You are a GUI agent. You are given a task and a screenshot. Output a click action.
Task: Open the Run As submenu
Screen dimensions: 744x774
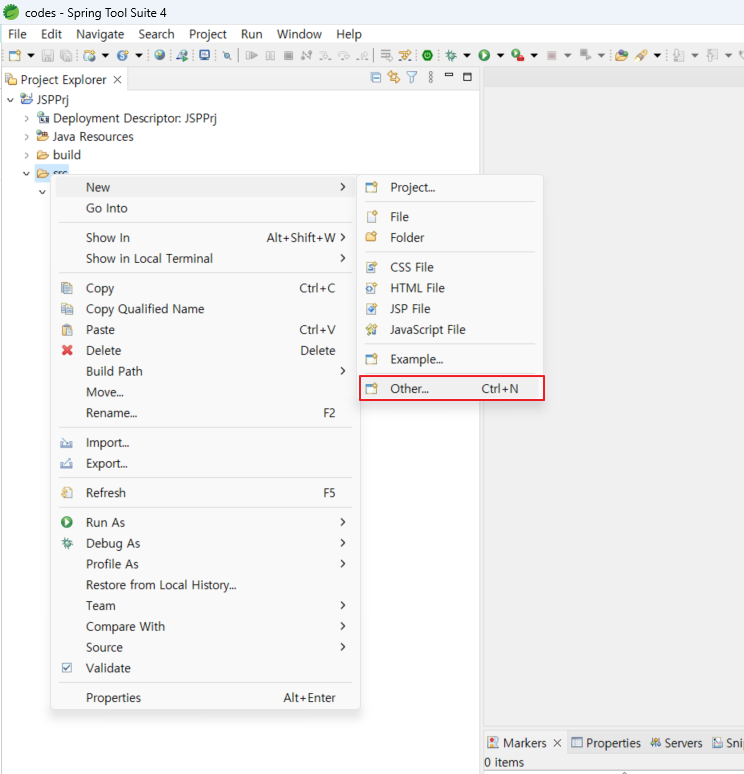205,522
